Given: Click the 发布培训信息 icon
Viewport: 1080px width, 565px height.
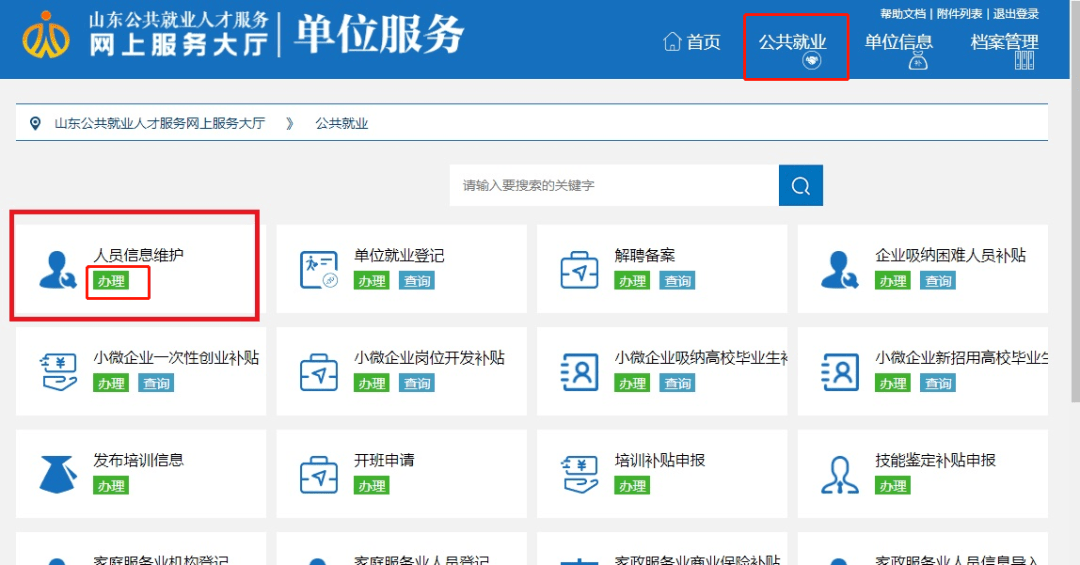Looking at the screenshot, I should (x=57, y=475).
